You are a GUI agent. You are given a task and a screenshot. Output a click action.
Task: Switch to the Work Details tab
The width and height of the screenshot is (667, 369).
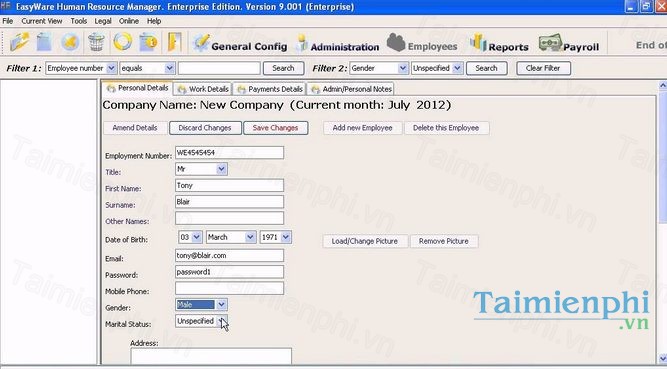[x=203, y=89]
